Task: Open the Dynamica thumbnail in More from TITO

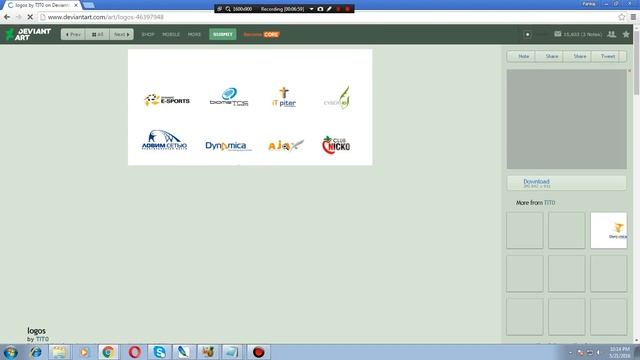Action: coord(609,230)
